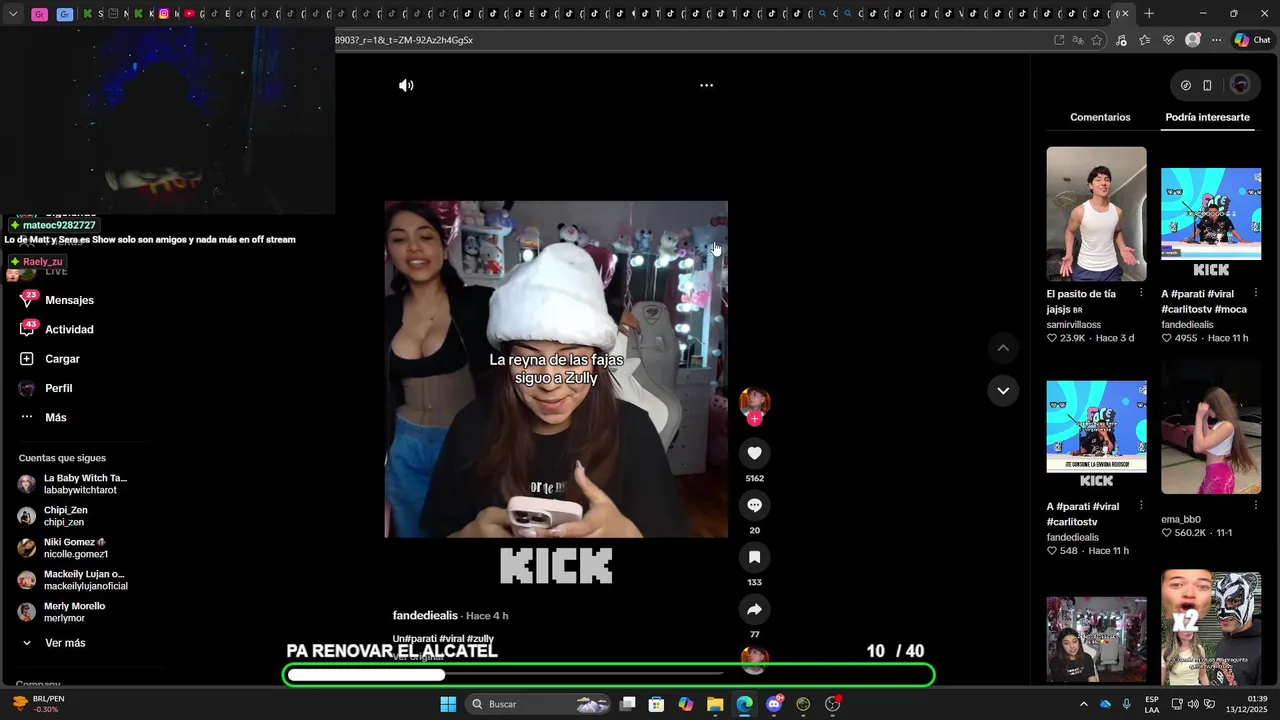Open Copilot from the taskbar
This screenshot has width=1280, height=720.
tap(685, 704)
